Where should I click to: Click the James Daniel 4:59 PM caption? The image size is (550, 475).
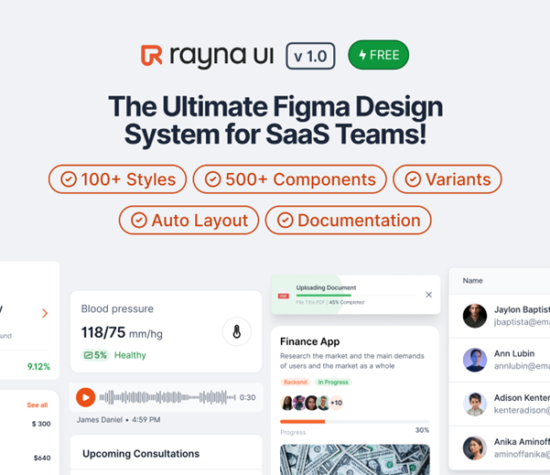(119, 420)
